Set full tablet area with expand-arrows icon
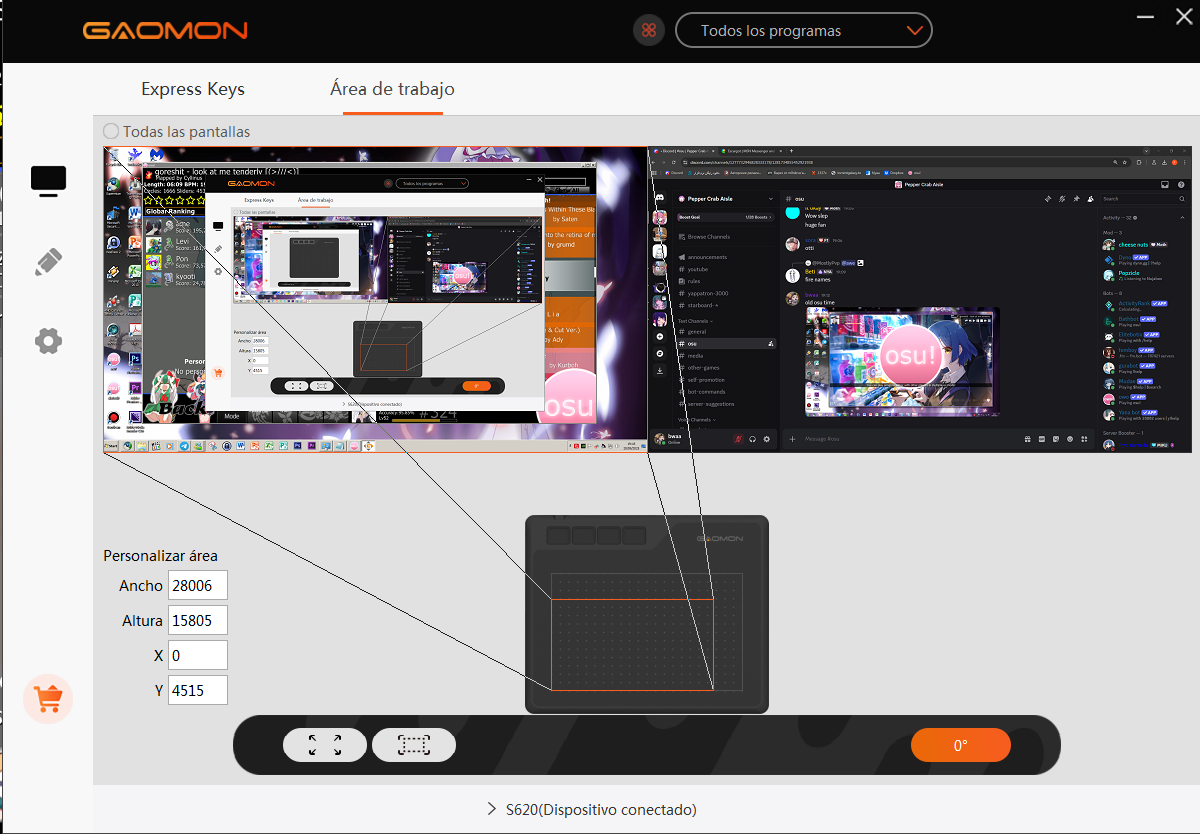1200x834 pixels. pyautogui.click(x=325, y=745)
